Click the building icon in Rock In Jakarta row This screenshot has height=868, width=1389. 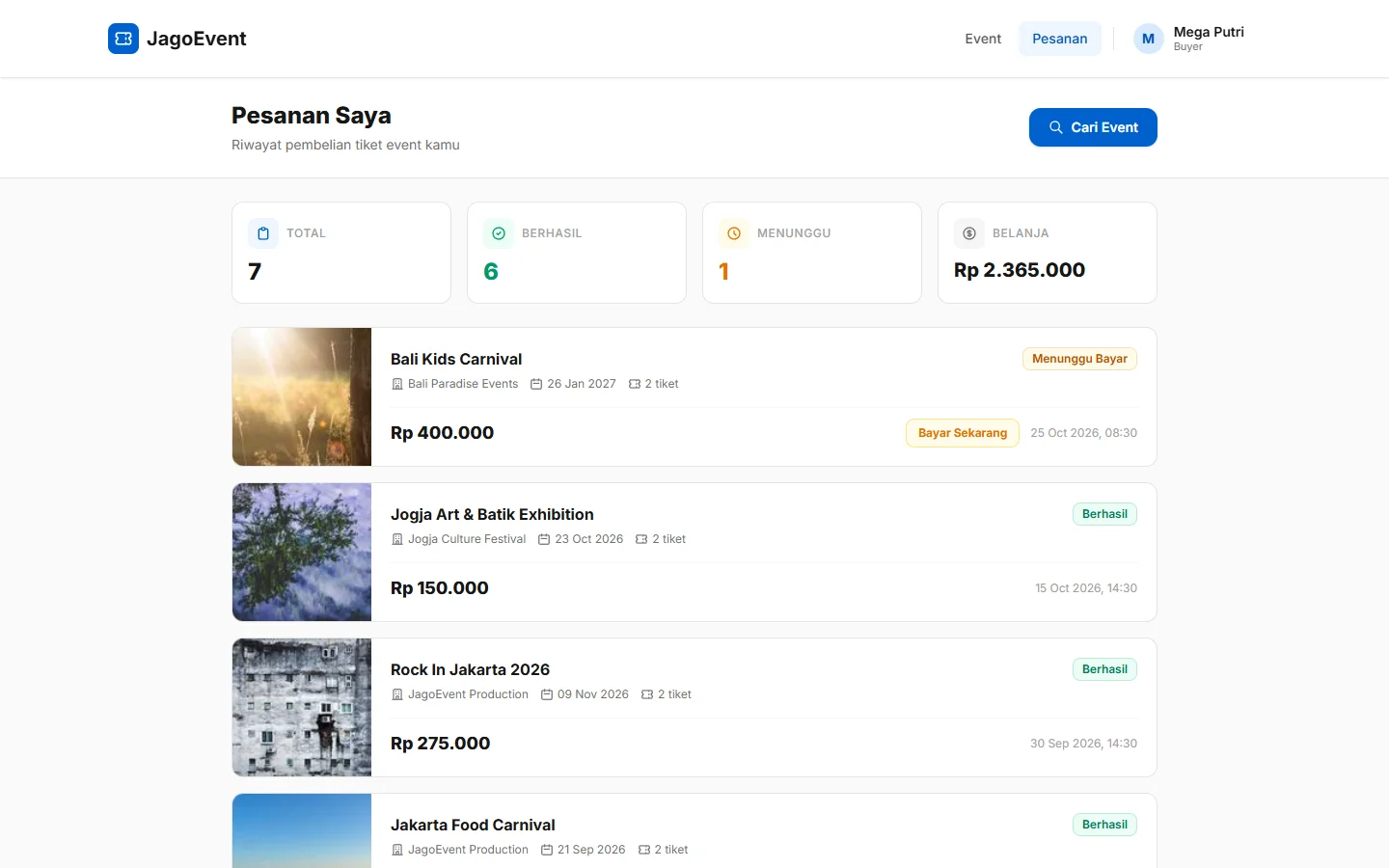click(397, 694)
